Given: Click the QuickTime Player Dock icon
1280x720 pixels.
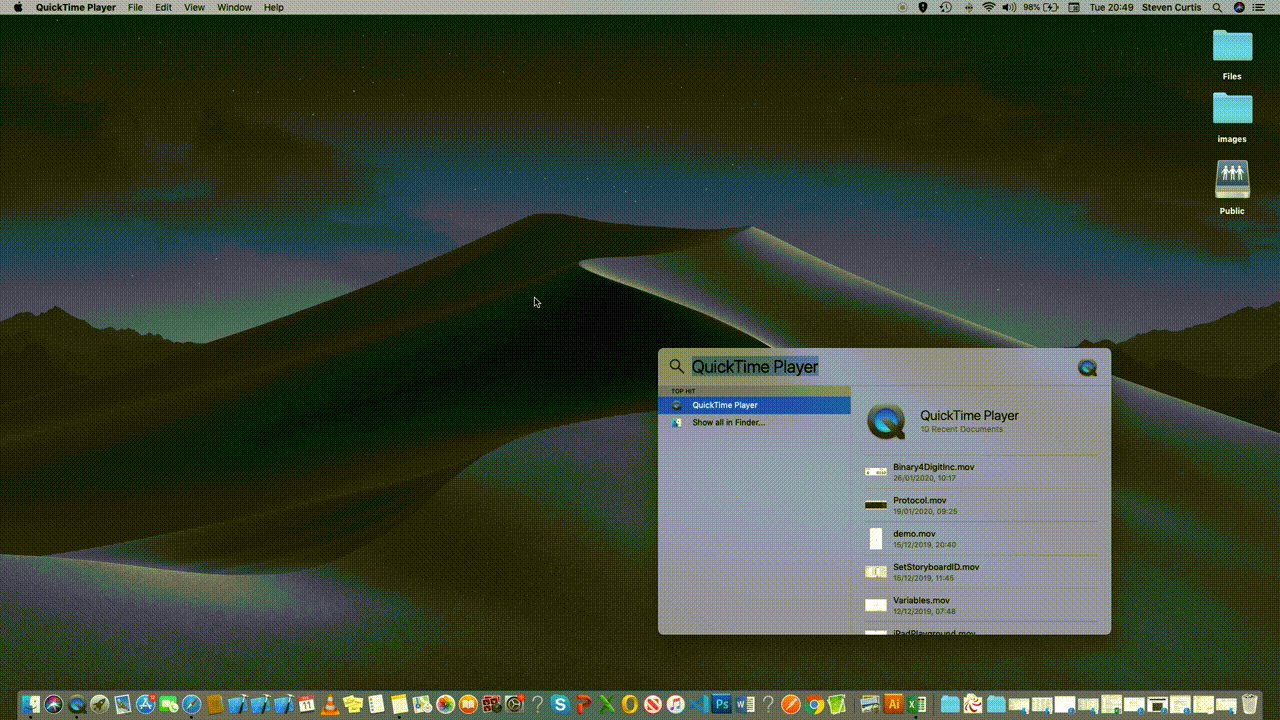Looking at the screenshot, I should (76, 704).
